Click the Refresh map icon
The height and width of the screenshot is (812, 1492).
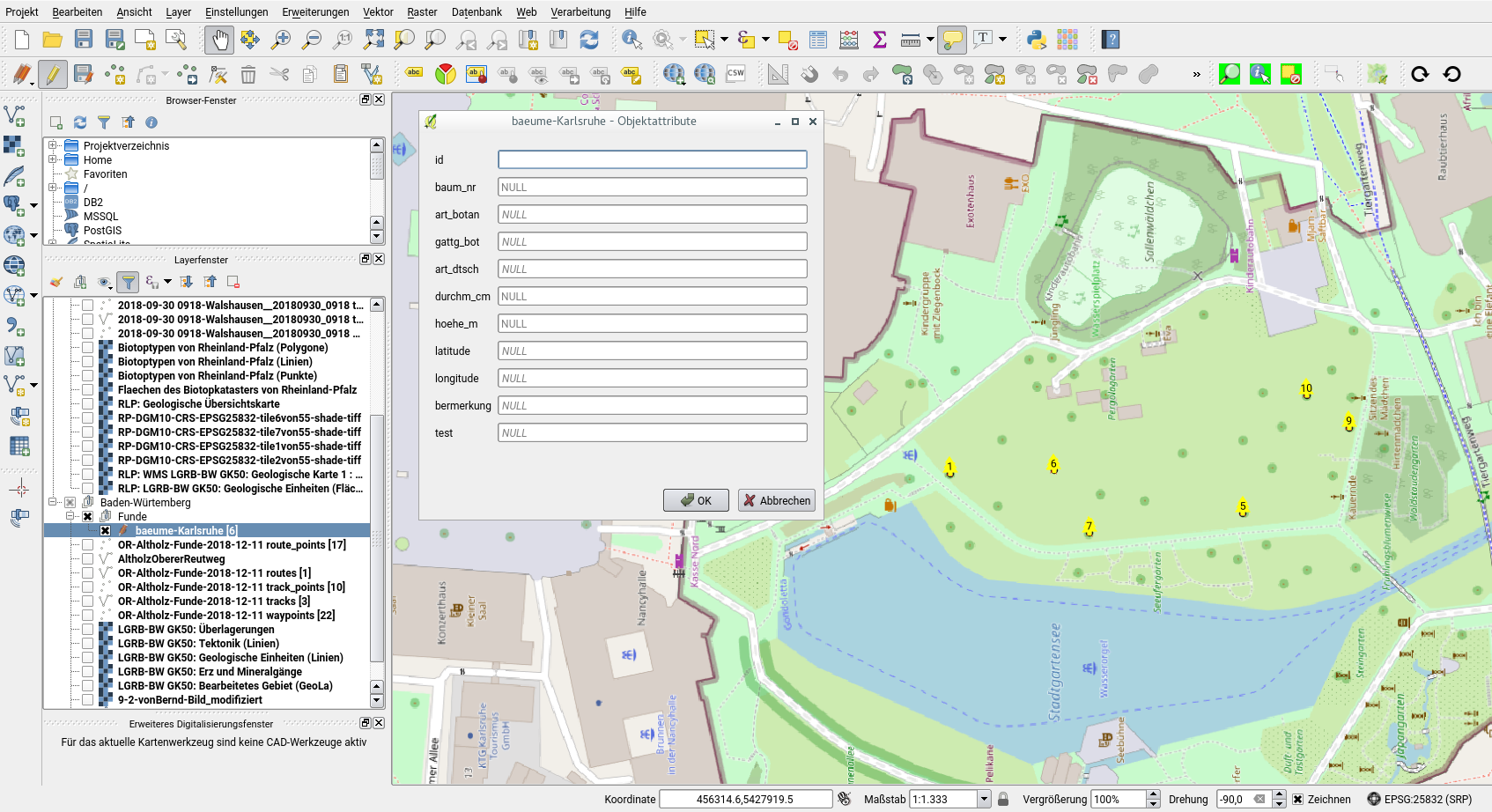tap(589, 40)
